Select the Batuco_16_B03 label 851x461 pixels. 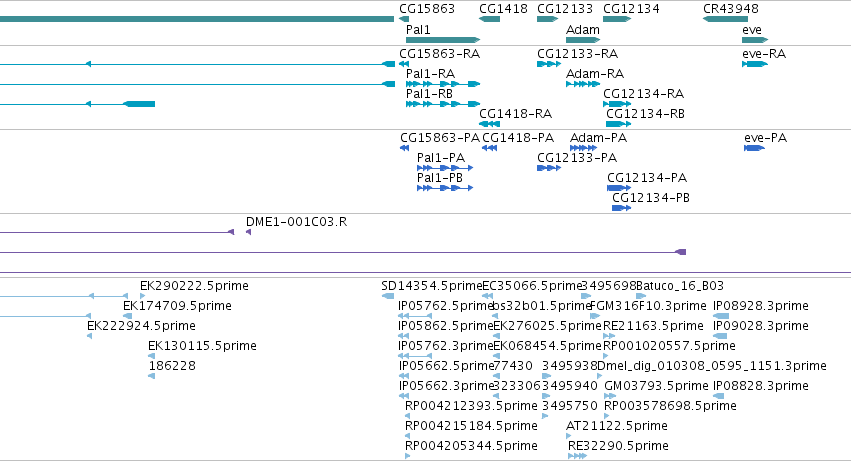680,286
